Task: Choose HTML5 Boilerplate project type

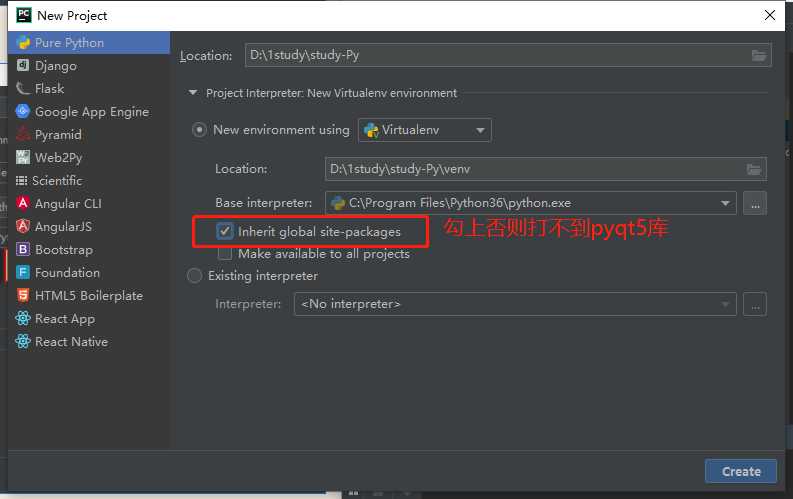Action: [89, 296]
